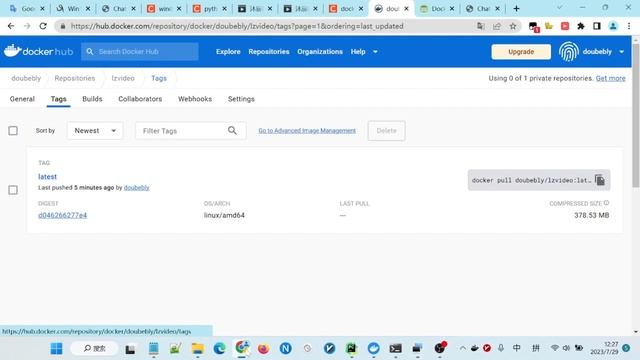Open Firefox from taskbar
Image resolution: width=640 pixels, height=360 pixels.
pos(264,348)
